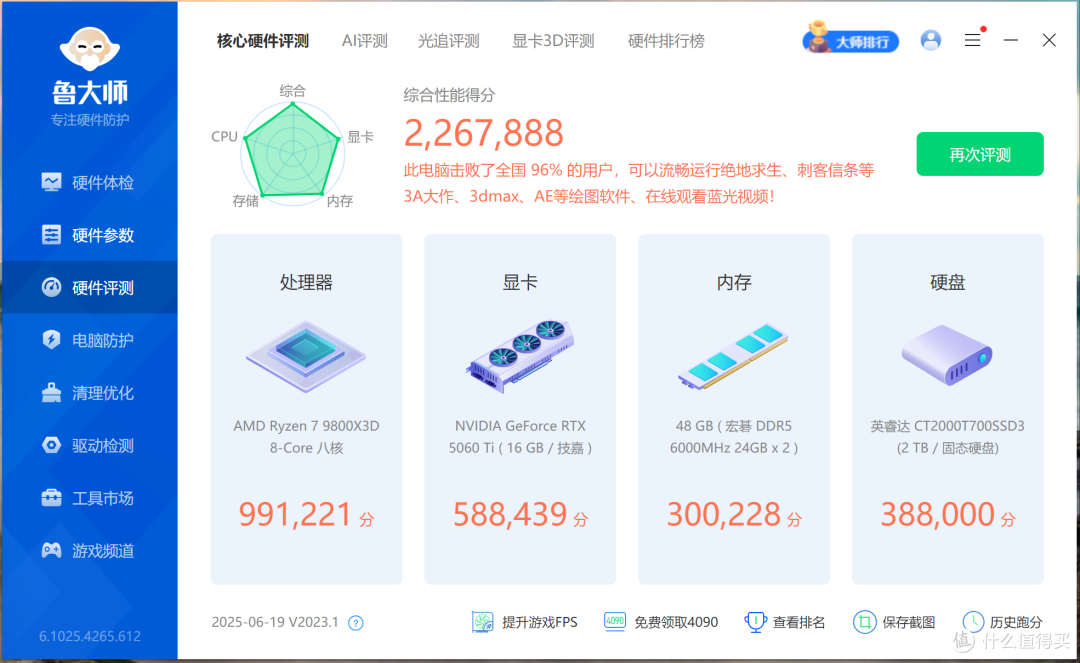Viewport: 1080px width, 663px height.
Task: Open the 工具市场 toolbox icon
Action: [51, 498]
